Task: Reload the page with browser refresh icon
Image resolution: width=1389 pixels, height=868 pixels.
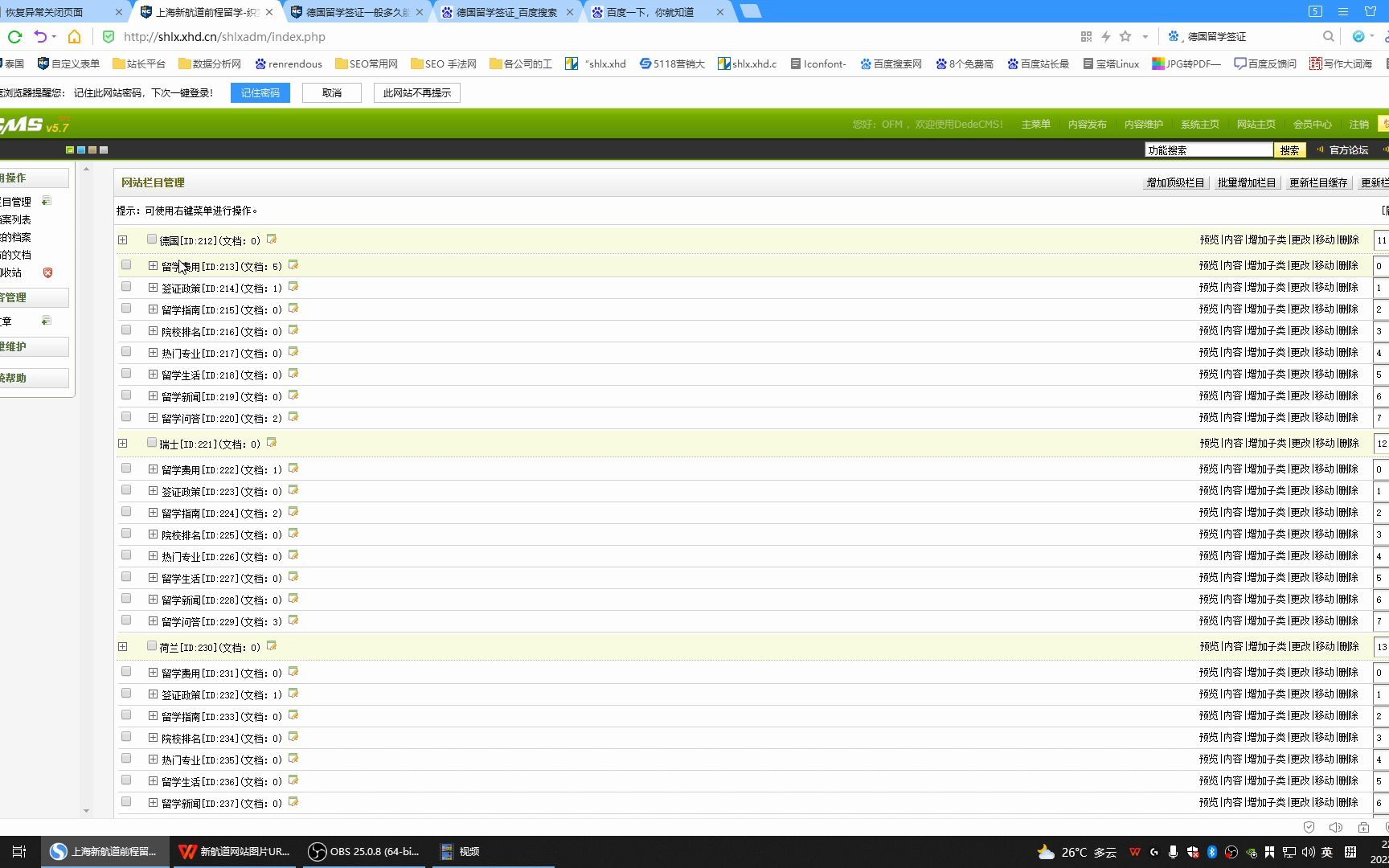Action: (14, 36)
